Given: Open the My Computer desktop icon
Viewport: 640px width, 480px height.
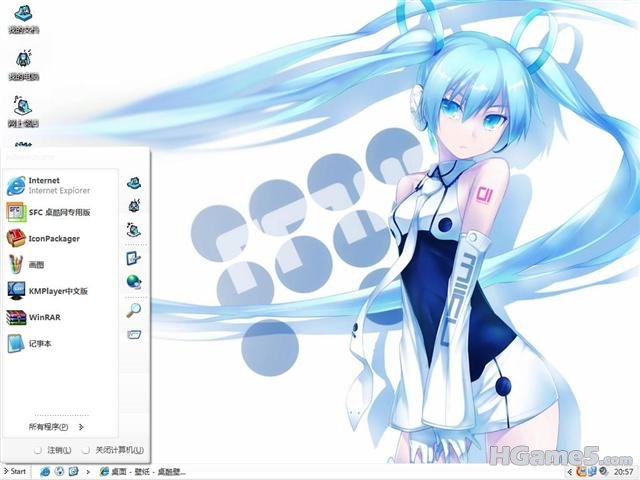Looking at the screenshot, I should [x=23, y=65].
